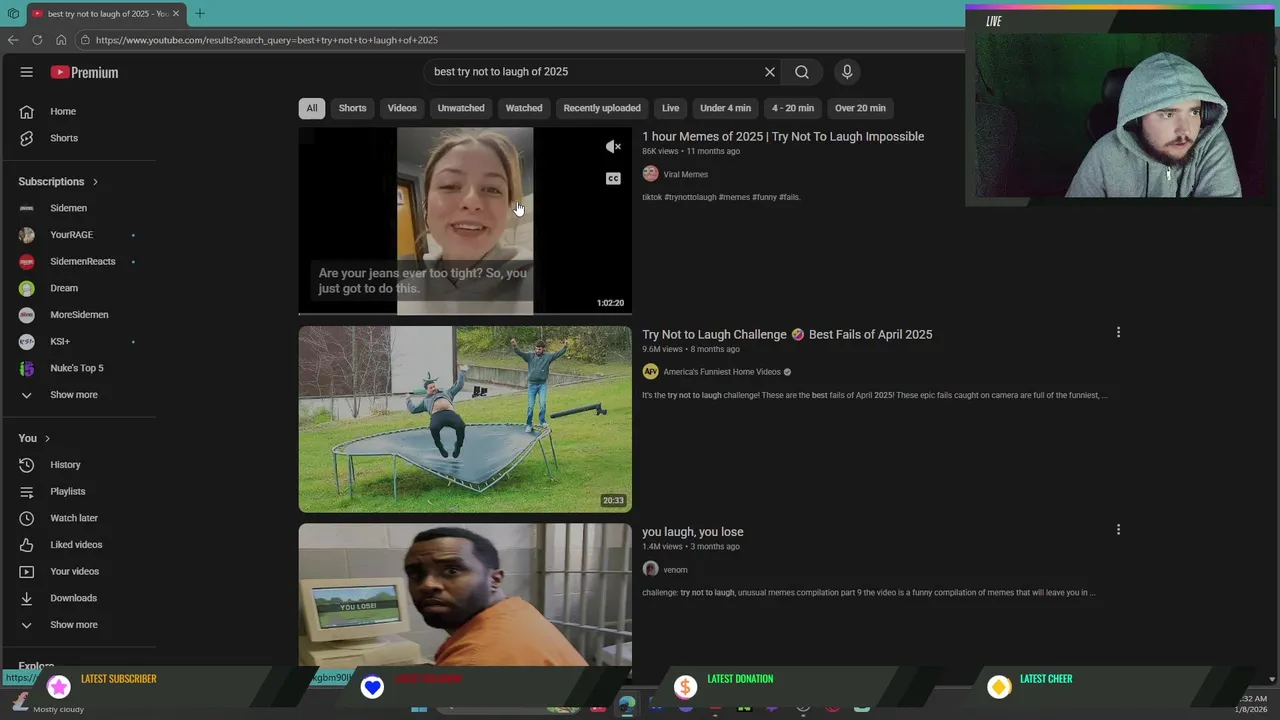
Task: Close the YouTube browser tab
Action: click(x=176, y=14)
